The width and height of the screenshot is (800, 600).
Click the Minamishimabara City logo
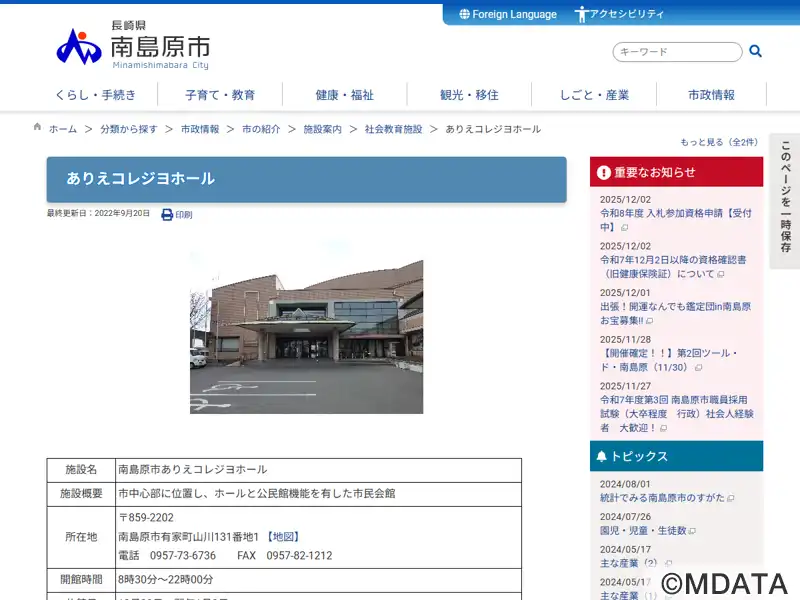(133, 47)
